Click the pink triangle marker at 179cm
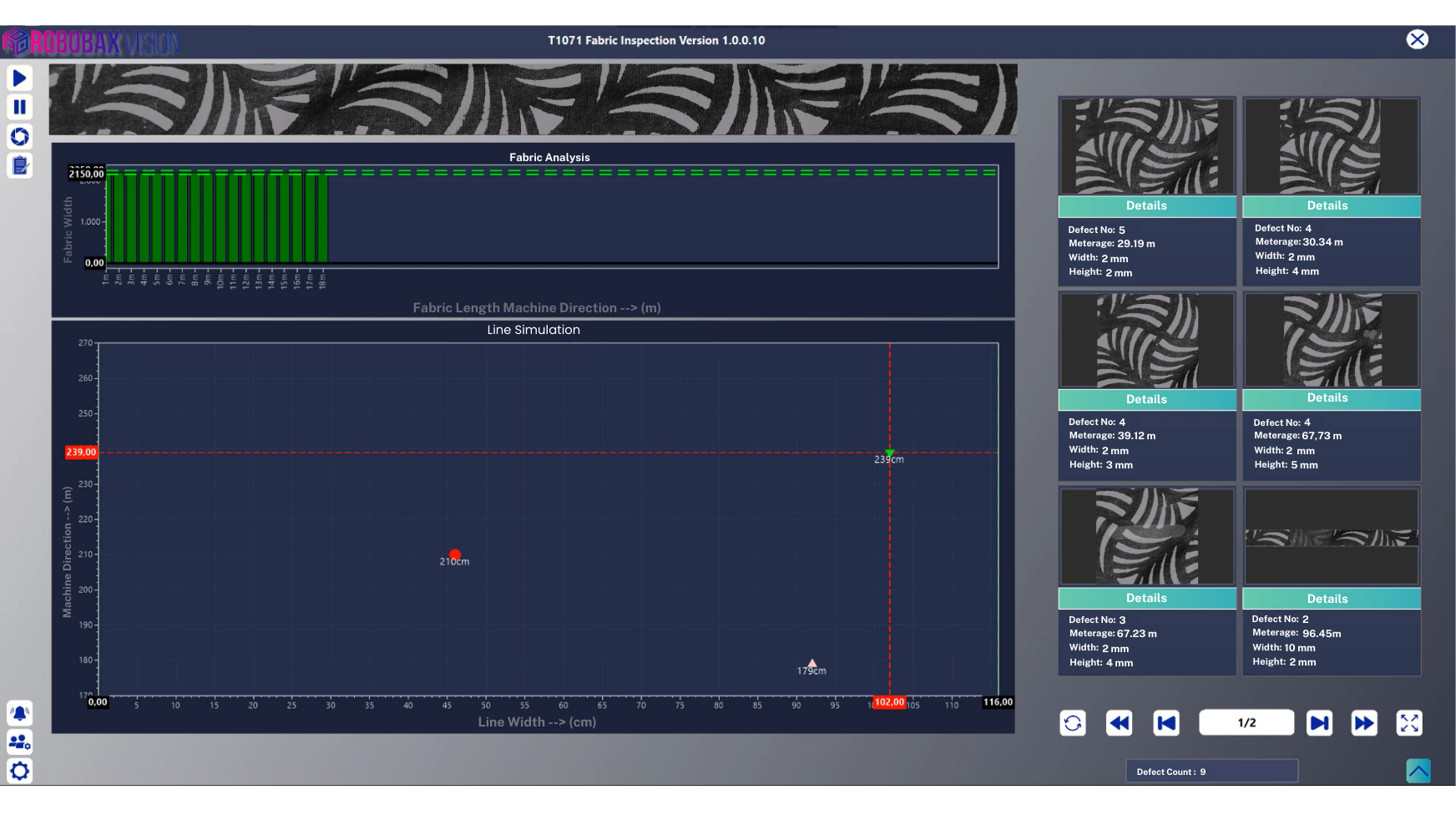The image size is (1456, 815). click(x=812, y=663)
